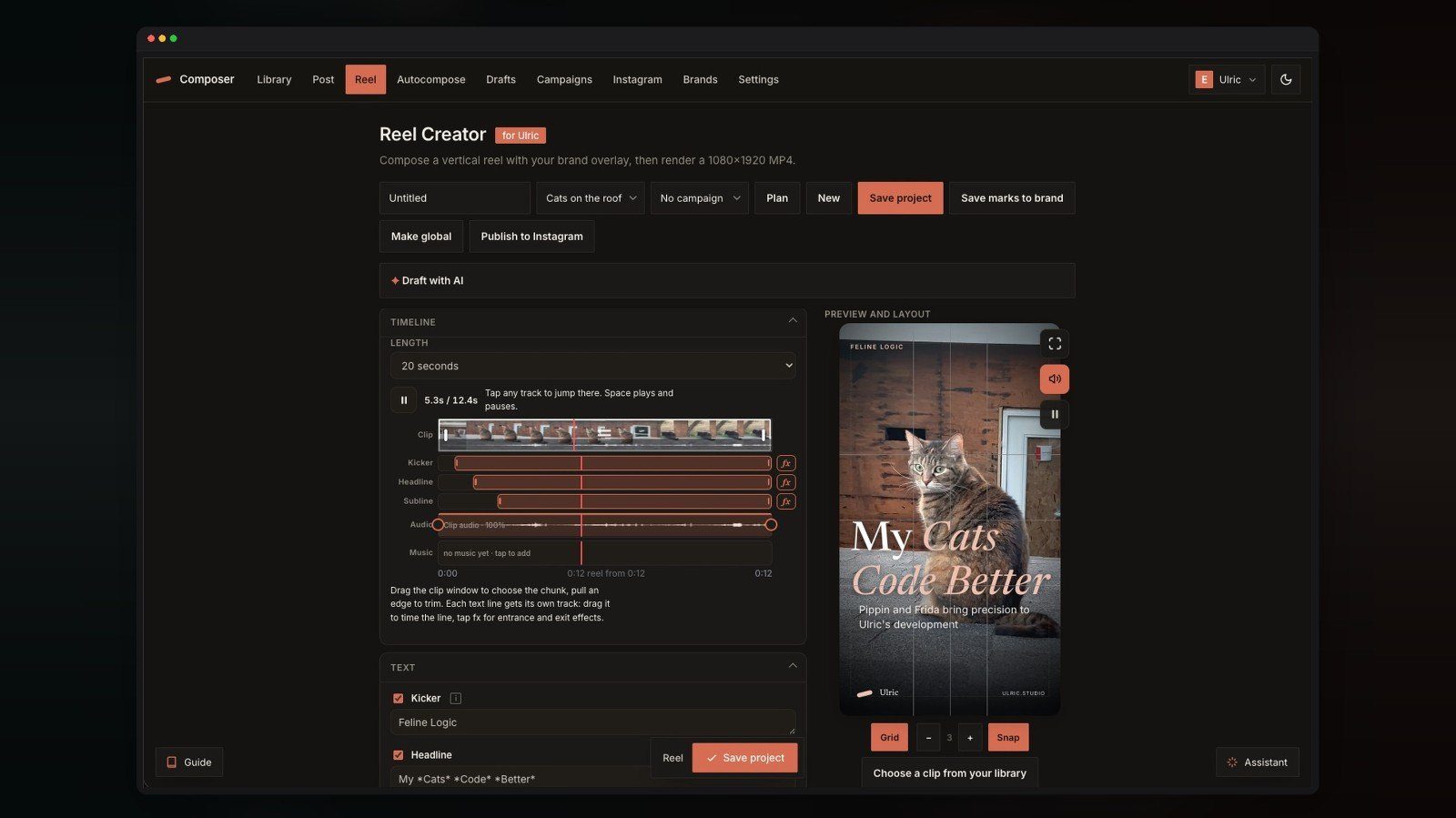Toggle the Headline checkbox
Image resolution: width=1456 pixels, height=818 pixels.
tap(398, 755)
